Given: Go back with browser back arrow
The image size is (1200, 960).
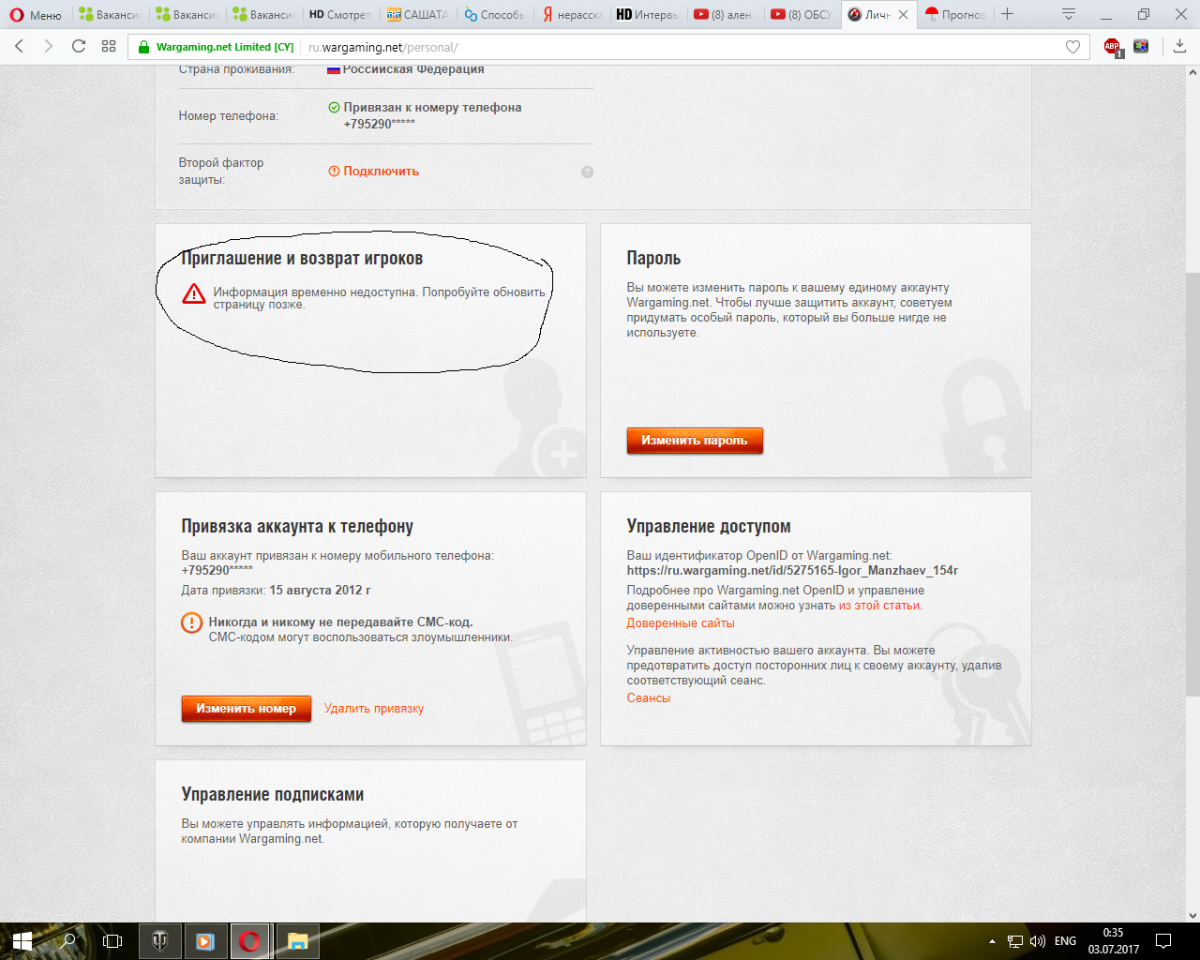Looking at the screenshot, I should pyautogui.click(x=20, y=47).
